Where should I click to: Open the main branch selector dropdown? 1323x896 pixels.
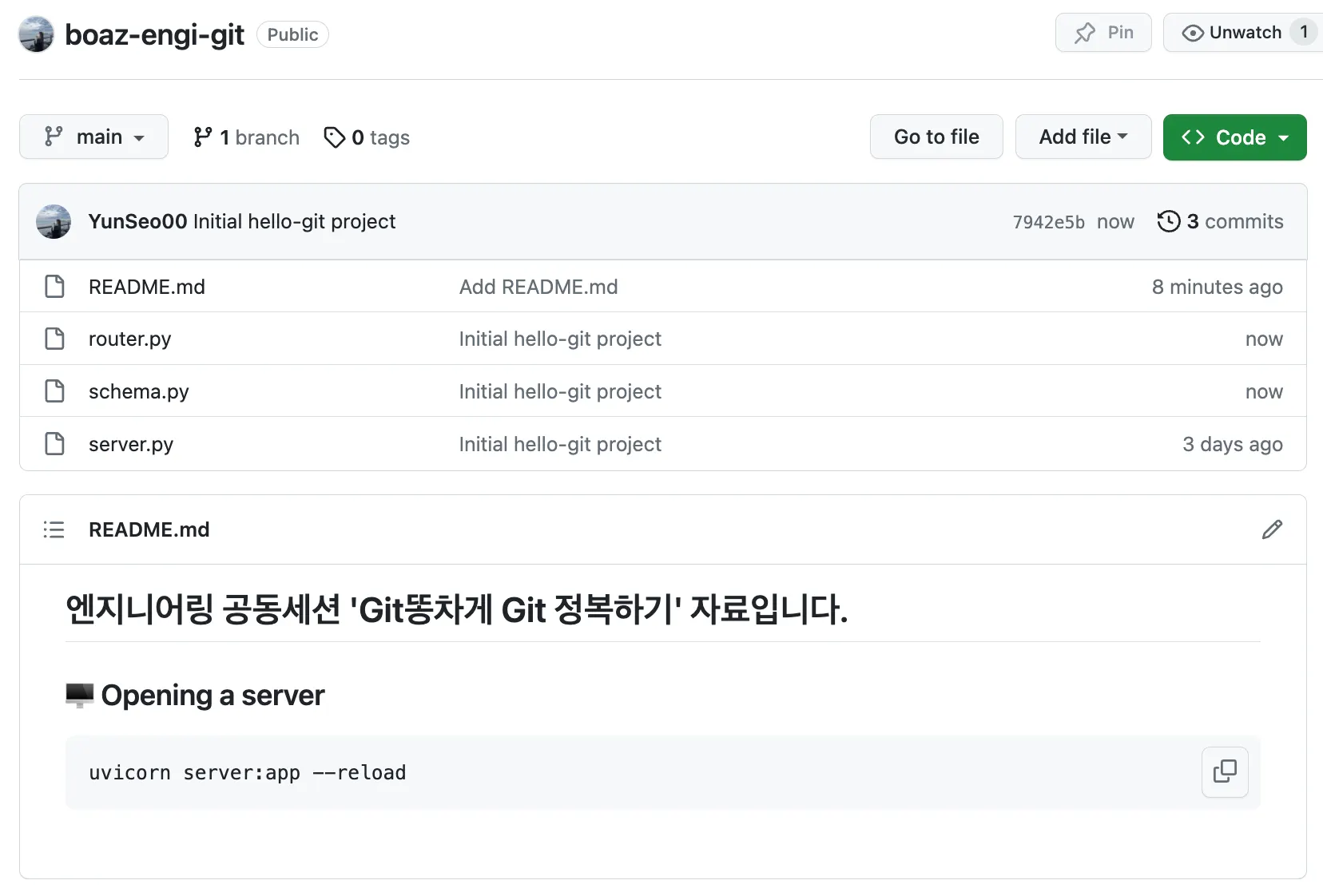(93, 137)
